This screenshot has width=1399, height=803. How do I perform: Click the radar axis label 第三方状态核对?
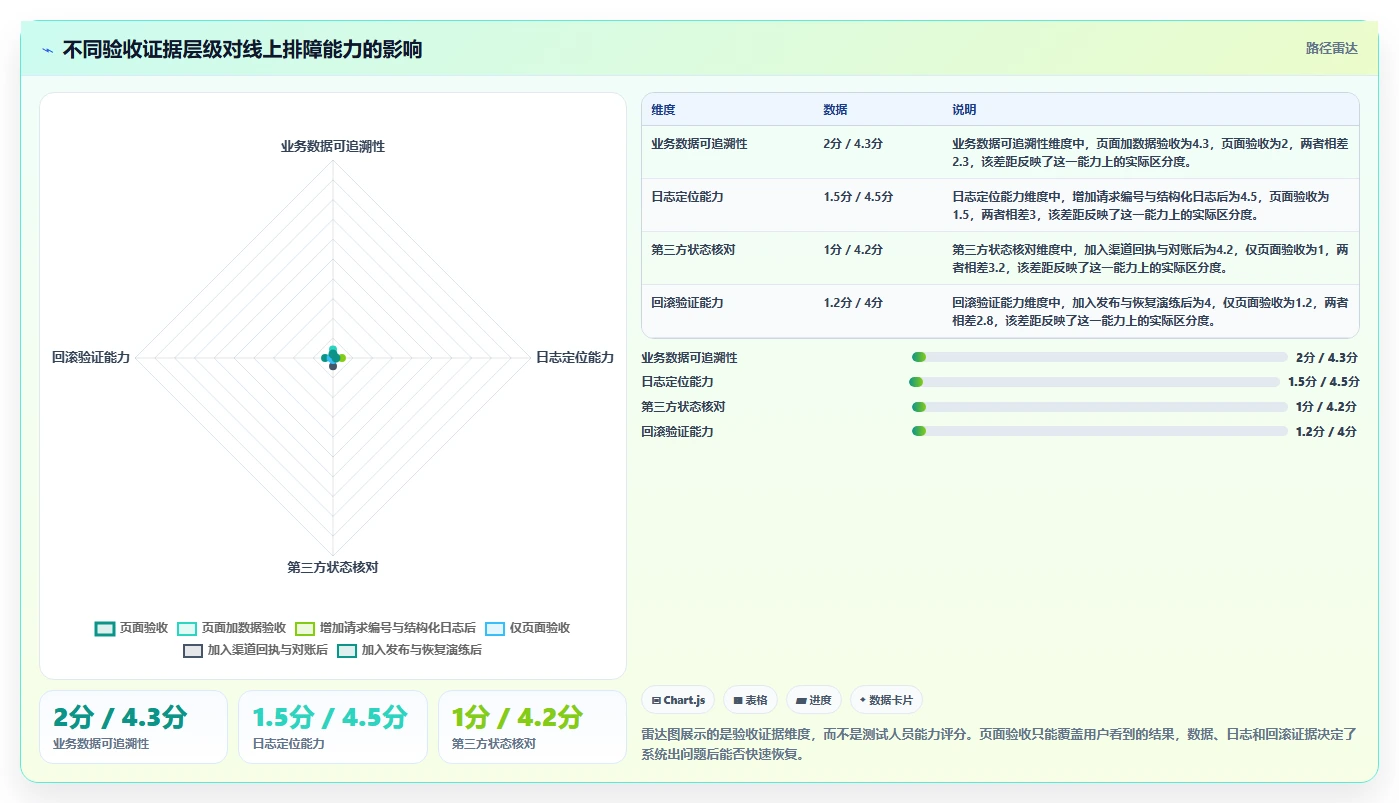(x=333, y=567)
